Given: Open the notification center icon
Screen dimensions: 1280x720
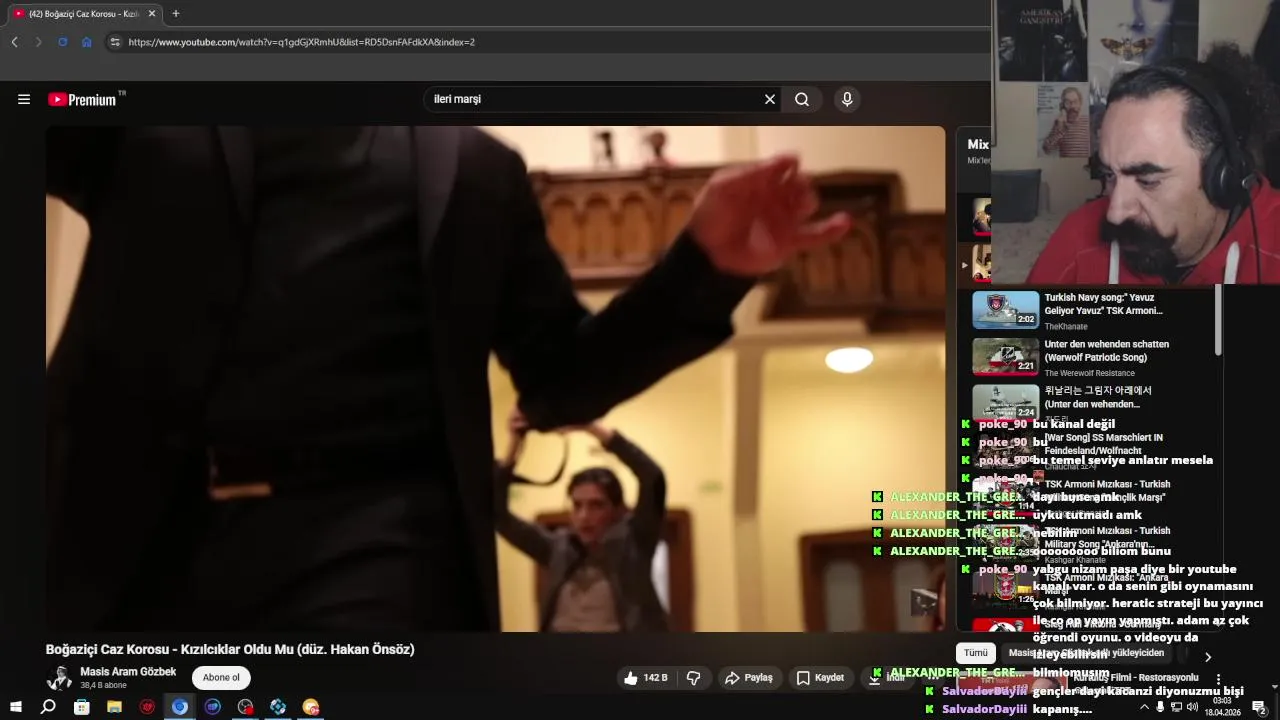Looking at the screenshot, I should (1259, 707).
